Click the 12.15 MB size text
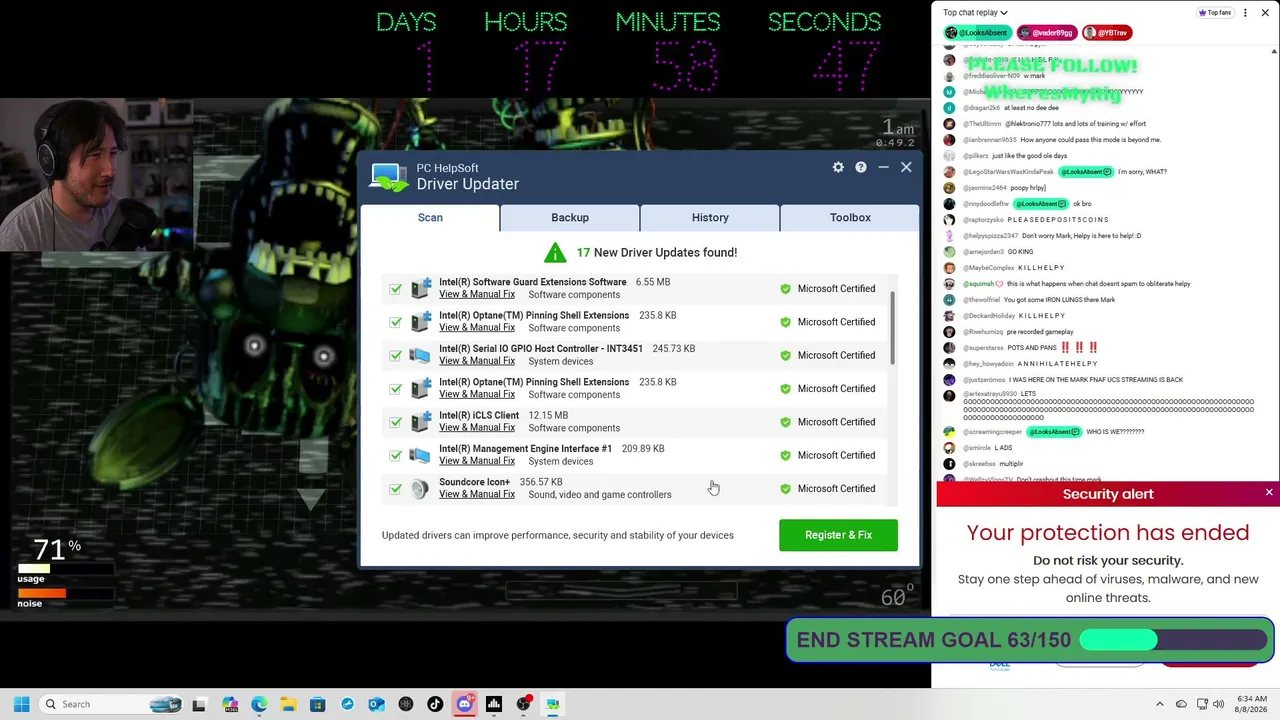This screenshot has height=720, width=1280. tap(548, 415)
